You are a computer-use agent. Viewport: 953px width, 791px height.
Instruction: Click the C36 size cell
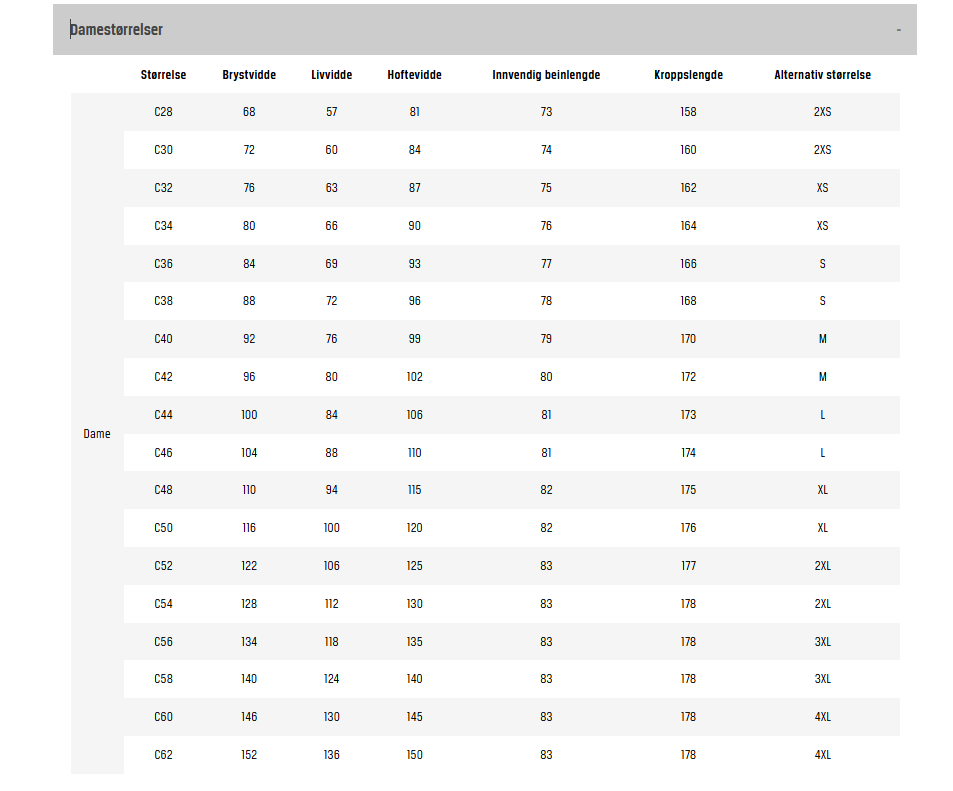(x=163, y=264)
